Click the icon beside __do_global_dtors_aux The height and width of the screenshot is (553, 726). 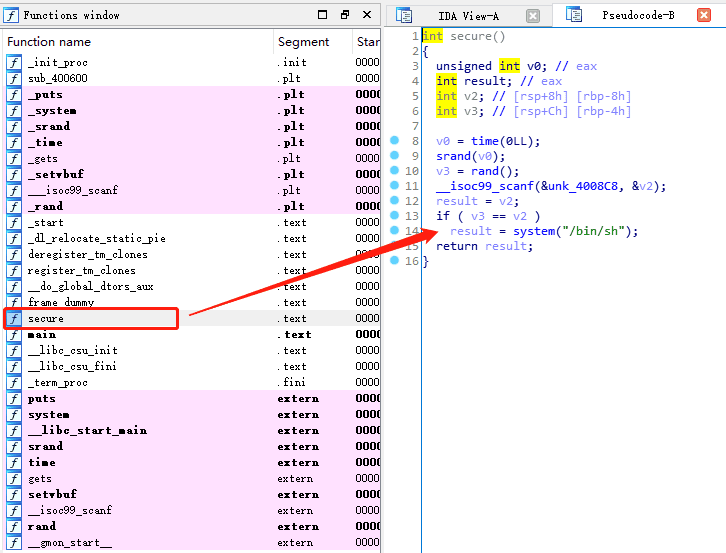coord(14,286)
